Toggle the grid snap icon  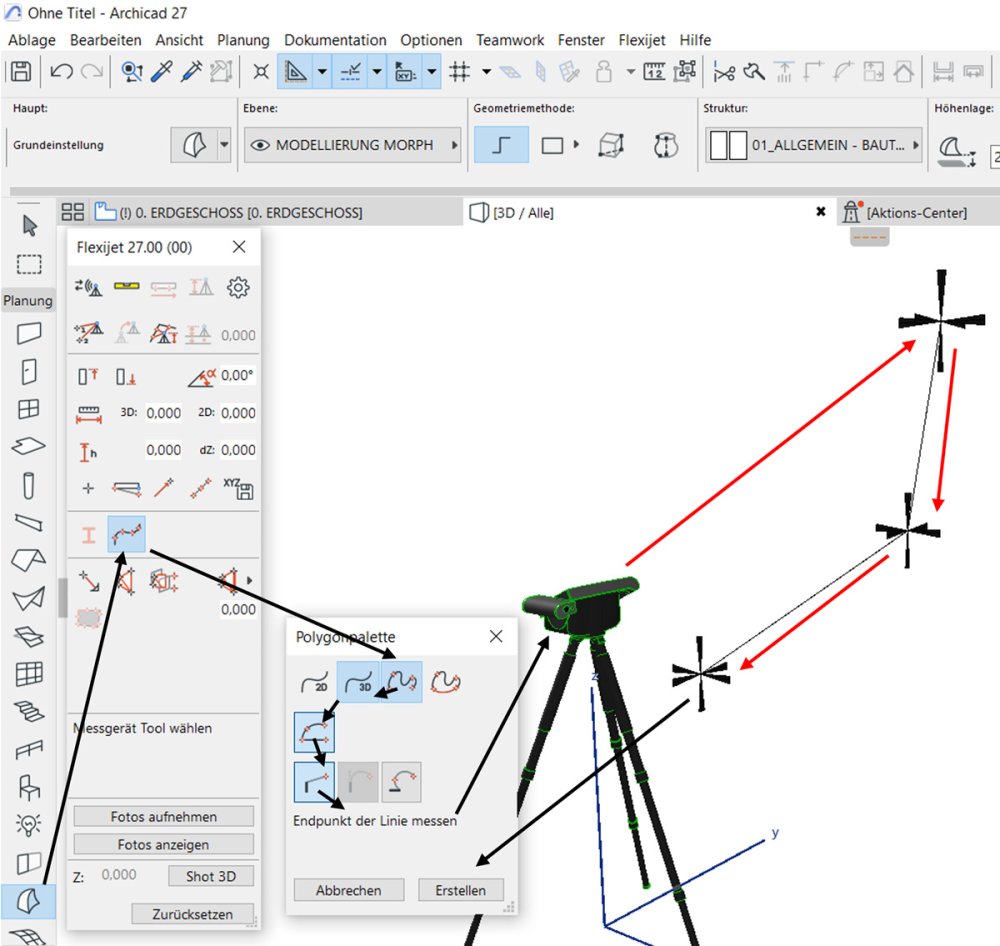point(459,71)
